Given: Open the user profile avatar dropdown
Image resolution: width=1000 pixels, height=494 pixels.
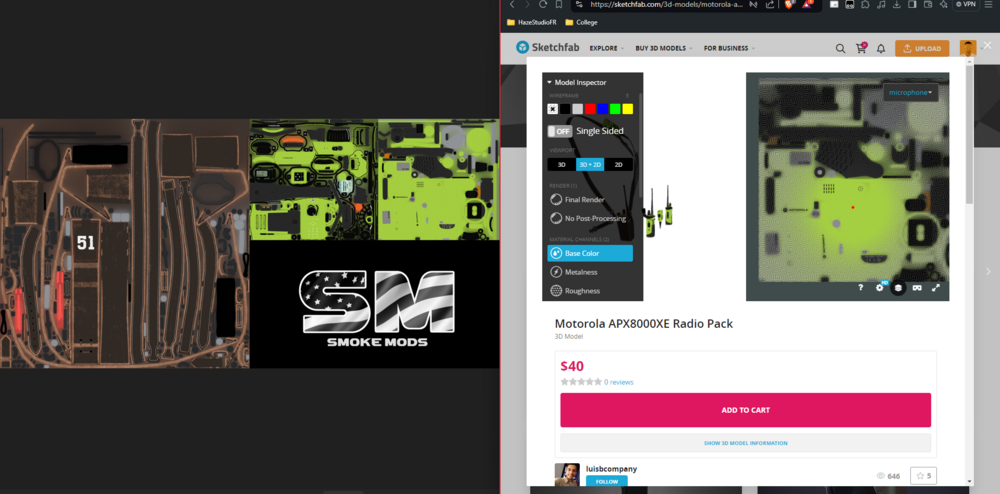Looking at the screenshot, I should (968, 48).
